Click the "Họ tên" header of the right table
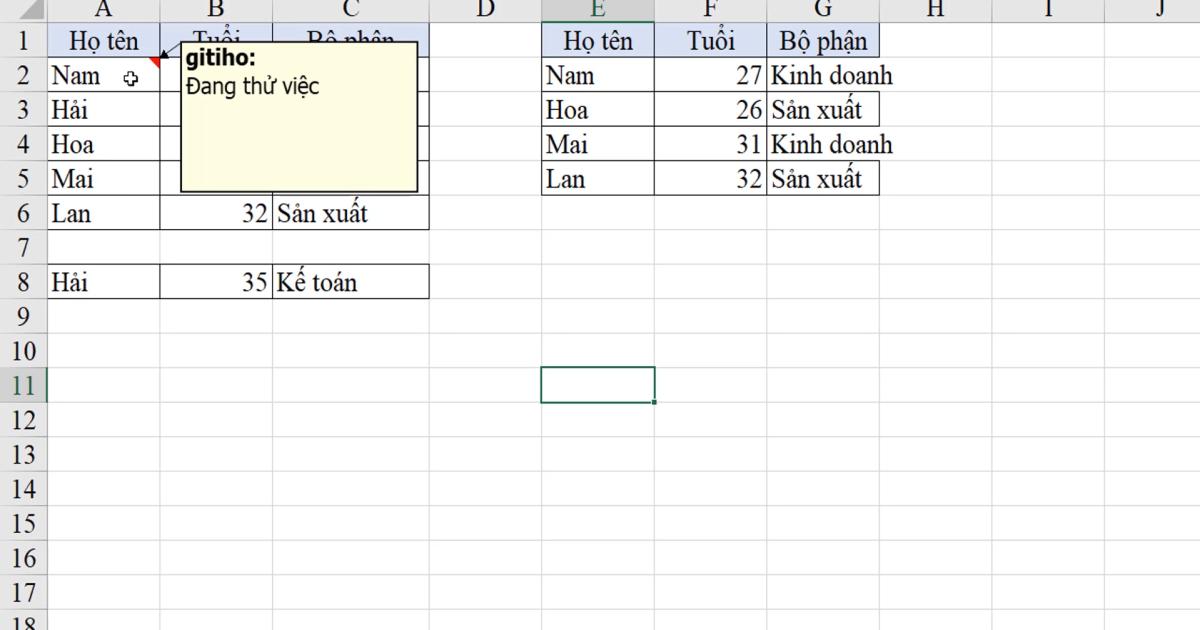 (x=597, y=41)
